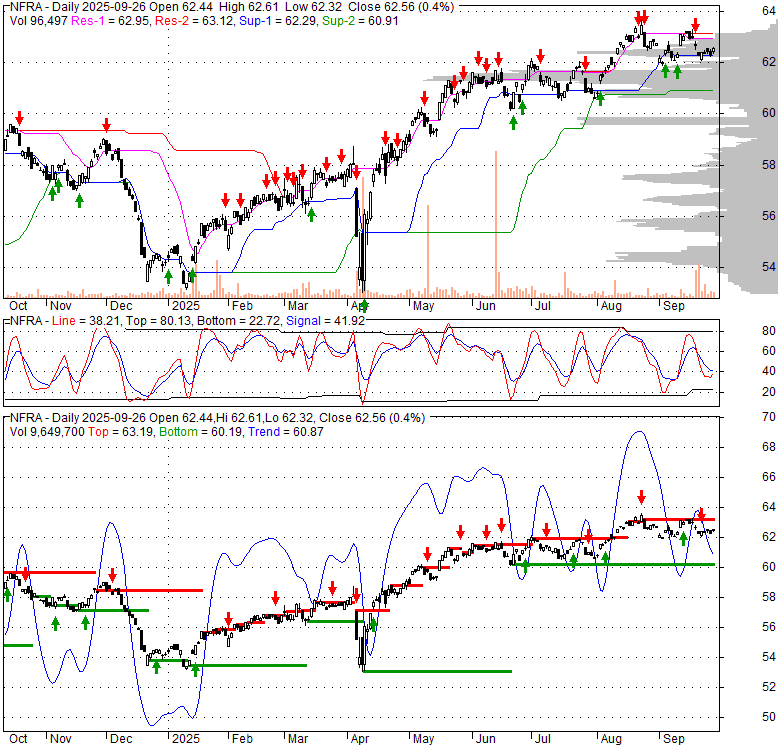The height and width of the screenshot is (745, 780).
Task: Click the 68 price label on bottom chart
Action: (769, 447)
